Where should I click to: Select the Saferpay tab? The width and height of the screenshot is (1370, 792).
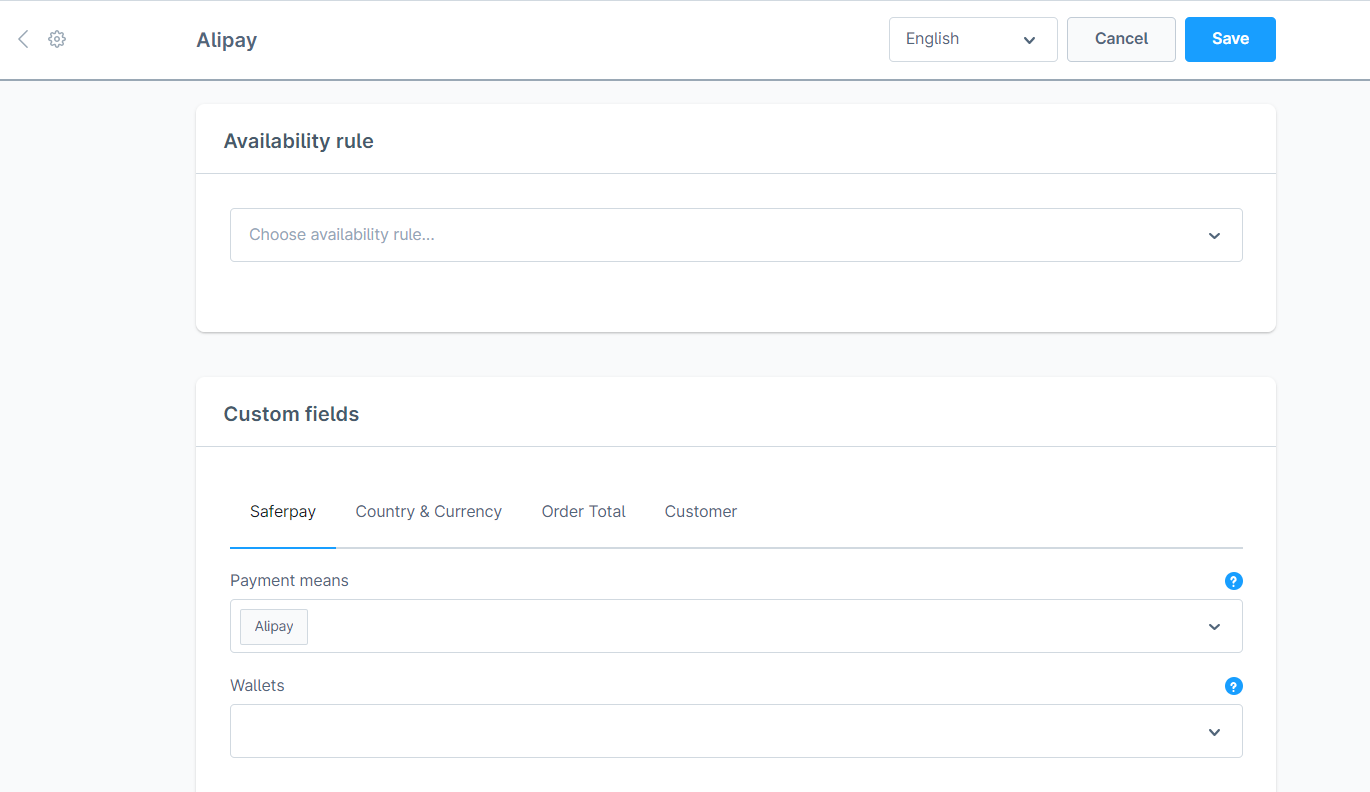(282, 511)
